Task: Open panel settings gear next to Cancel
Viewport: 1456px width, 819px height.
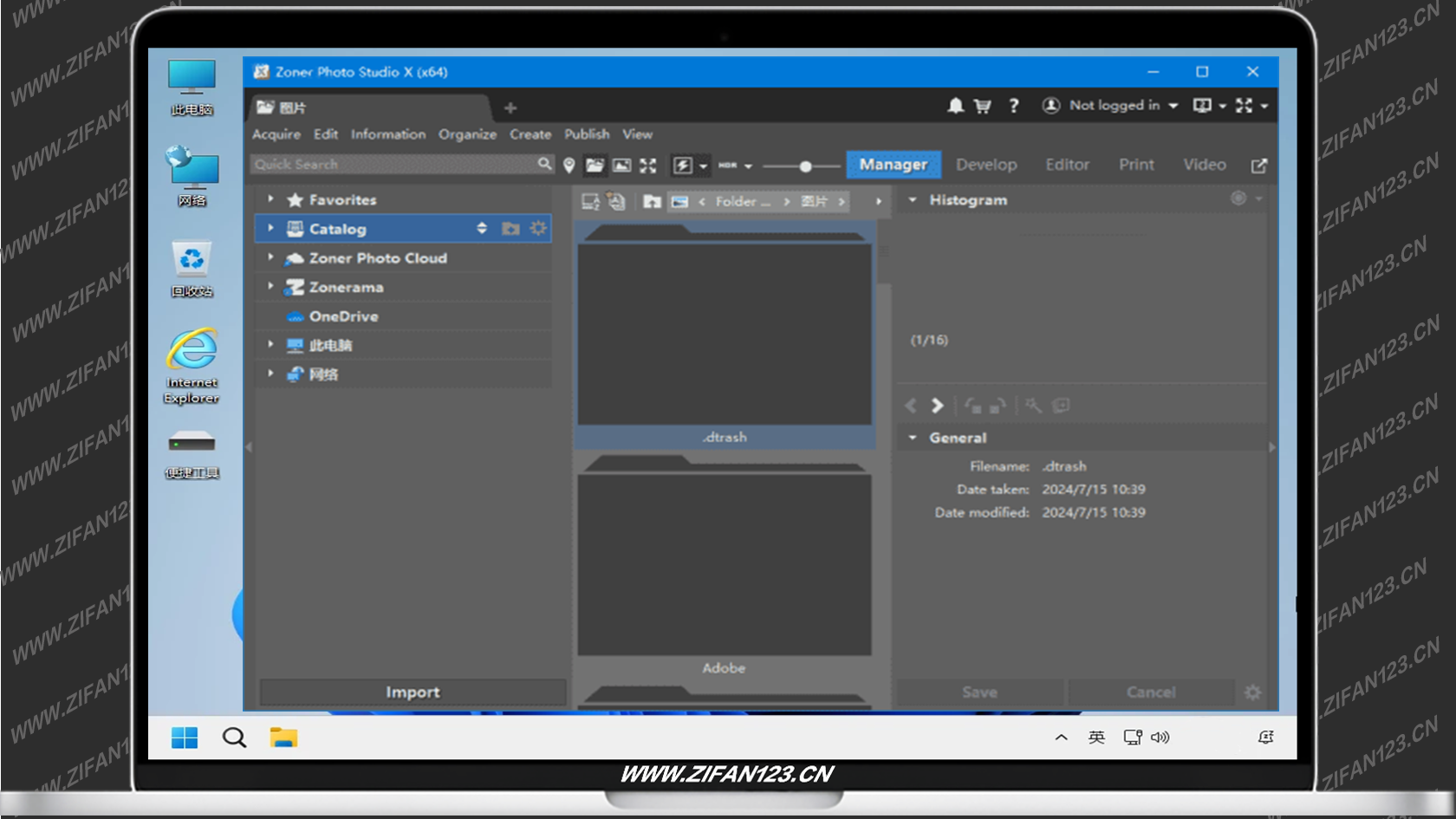Action: point(1252,692)
